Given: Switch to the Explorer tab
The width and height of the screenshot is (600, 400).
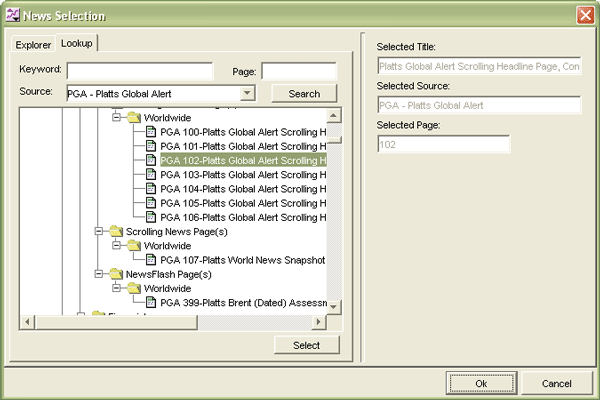Looking at the screenshot, I should point(33,44).
